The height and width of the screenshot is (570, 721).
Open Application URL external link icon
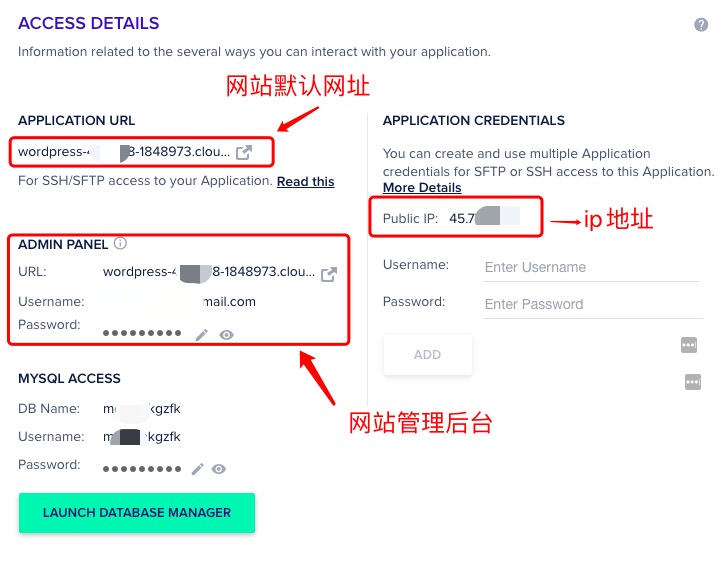tap(244, 152)
